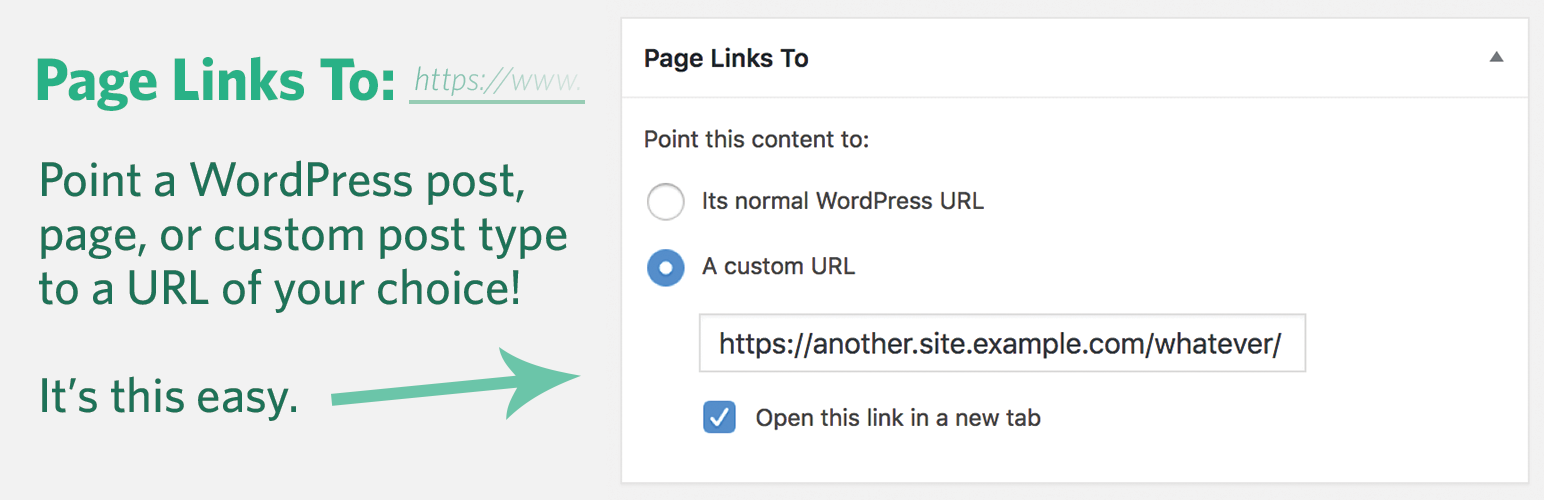Image resolution: width=1544 pixels, height=500 pixels.
Task: Click the "It's this easy." text
Action: point(168,396)
